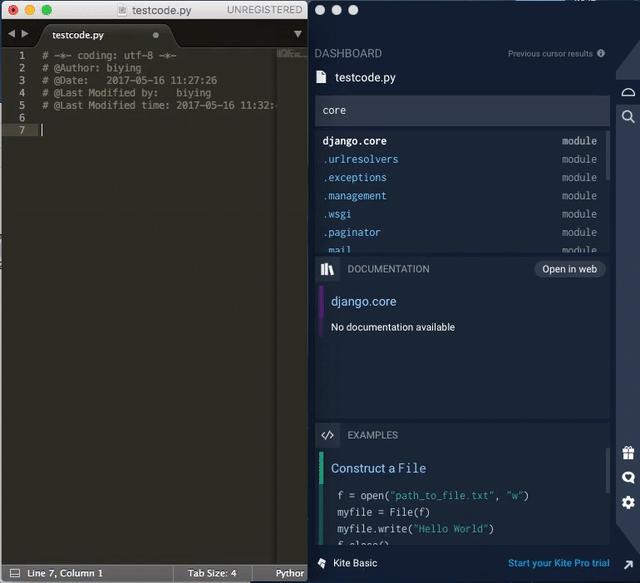Click the dome icon at sidebar top
640x583 pixels.
click(628, 92)
